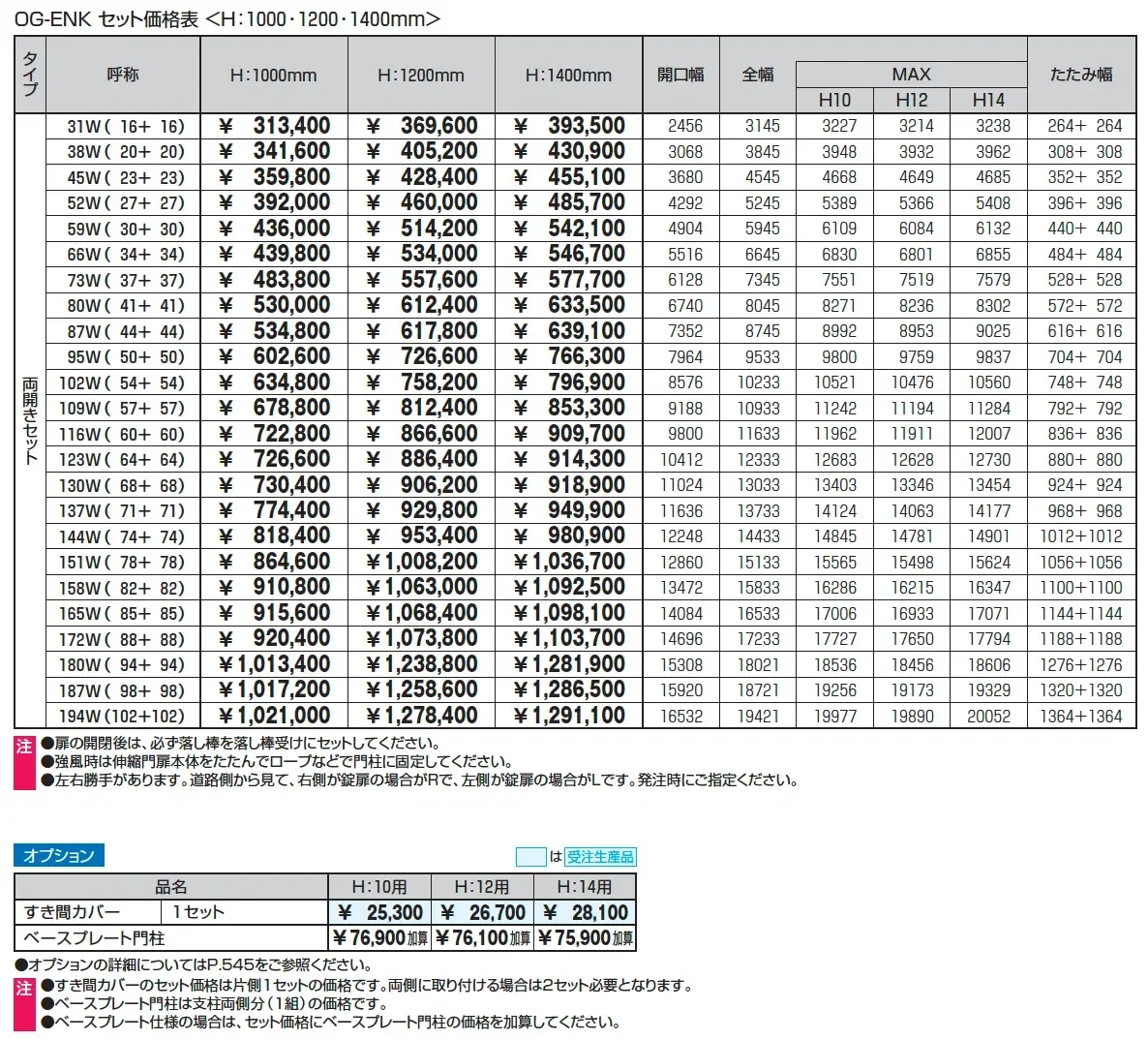Click the H:1000mm column header
Screen dimensions: 1148x1040
click(x=274, y=75)
